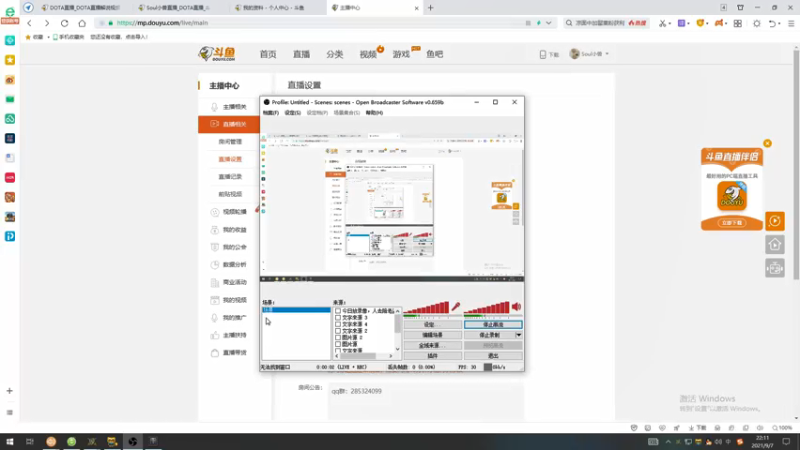Click the browser back arrow
Viewport: 800px width, 450px height.
(30, 23)
